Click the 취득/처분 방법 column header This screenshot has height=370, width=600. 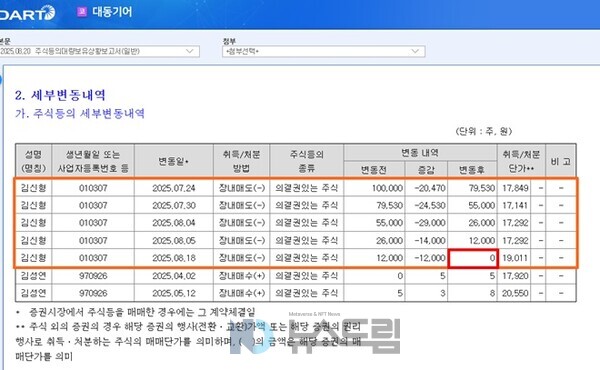point(241,161)
